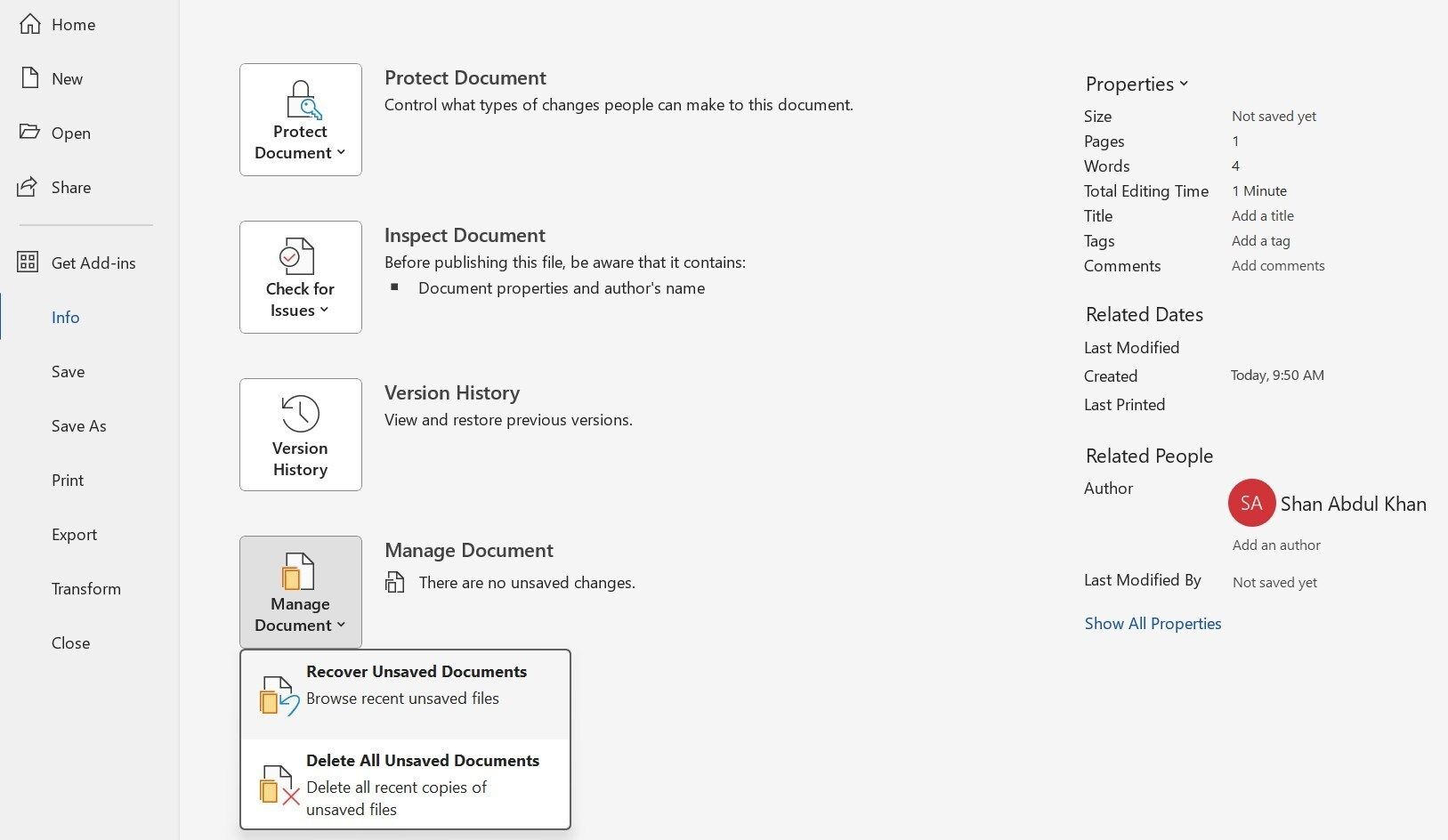
Task: Click the Home house icon
Action: point(29,24)
